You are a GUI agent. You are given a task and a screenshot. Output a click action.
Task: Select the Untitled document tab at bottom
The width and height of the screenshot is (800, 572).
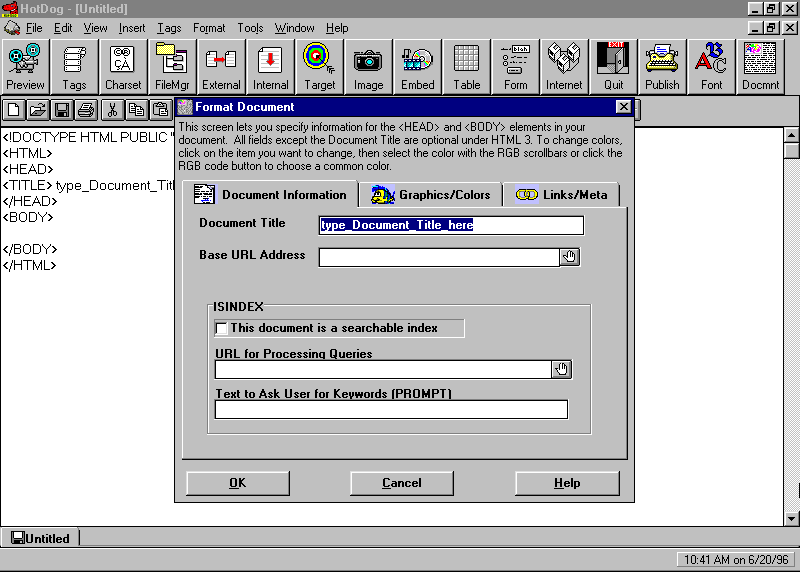[40, 538]
